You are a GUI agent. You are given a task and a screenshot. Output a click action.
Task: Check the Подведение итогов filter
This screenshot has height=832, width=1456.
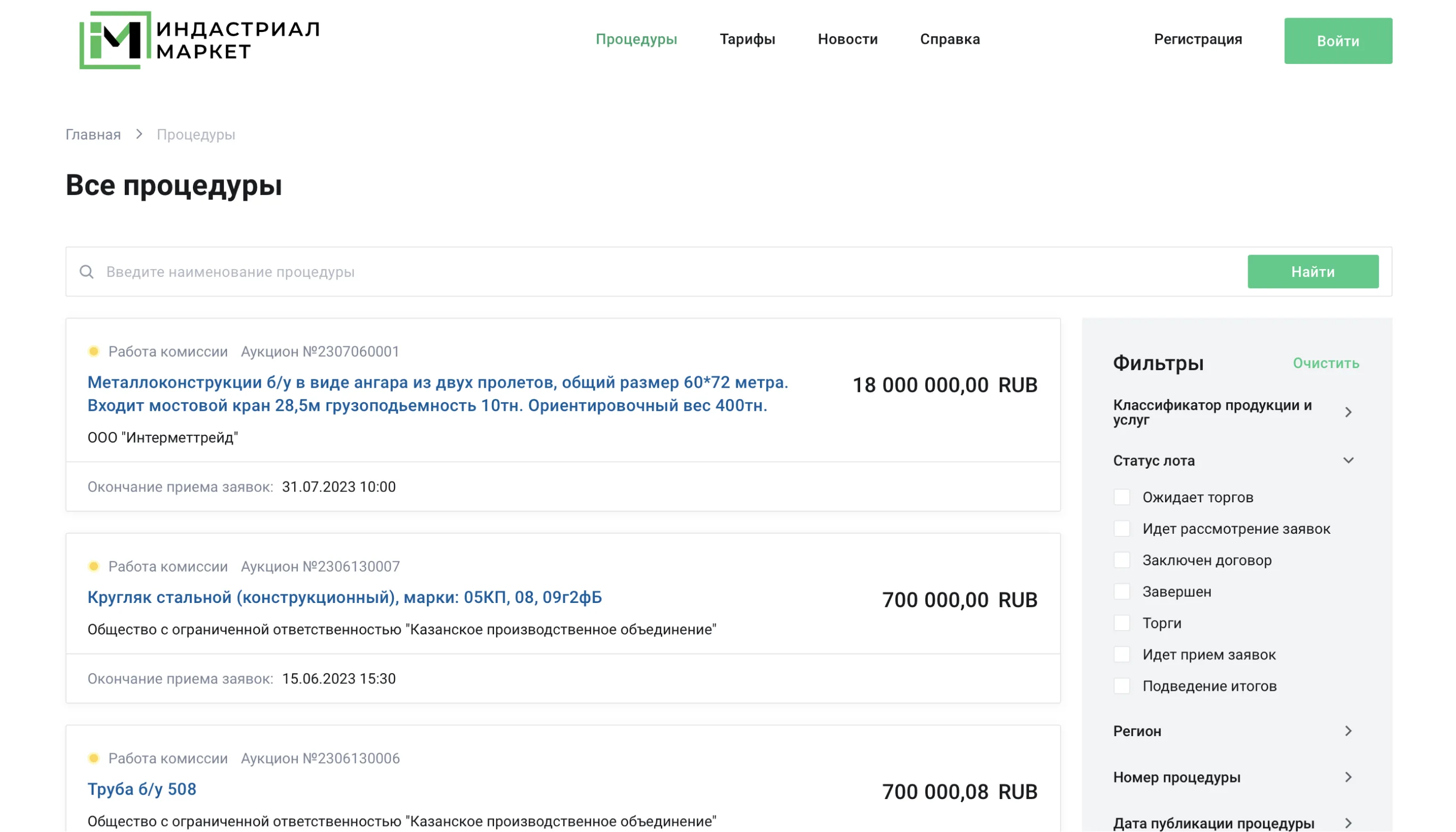[x=1122, y=686]
